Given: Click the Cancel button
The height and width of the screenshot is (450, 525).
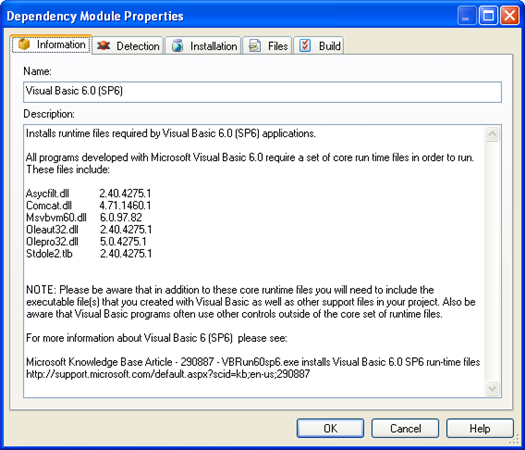Looking at the screenshot, I should click(405, 428).
